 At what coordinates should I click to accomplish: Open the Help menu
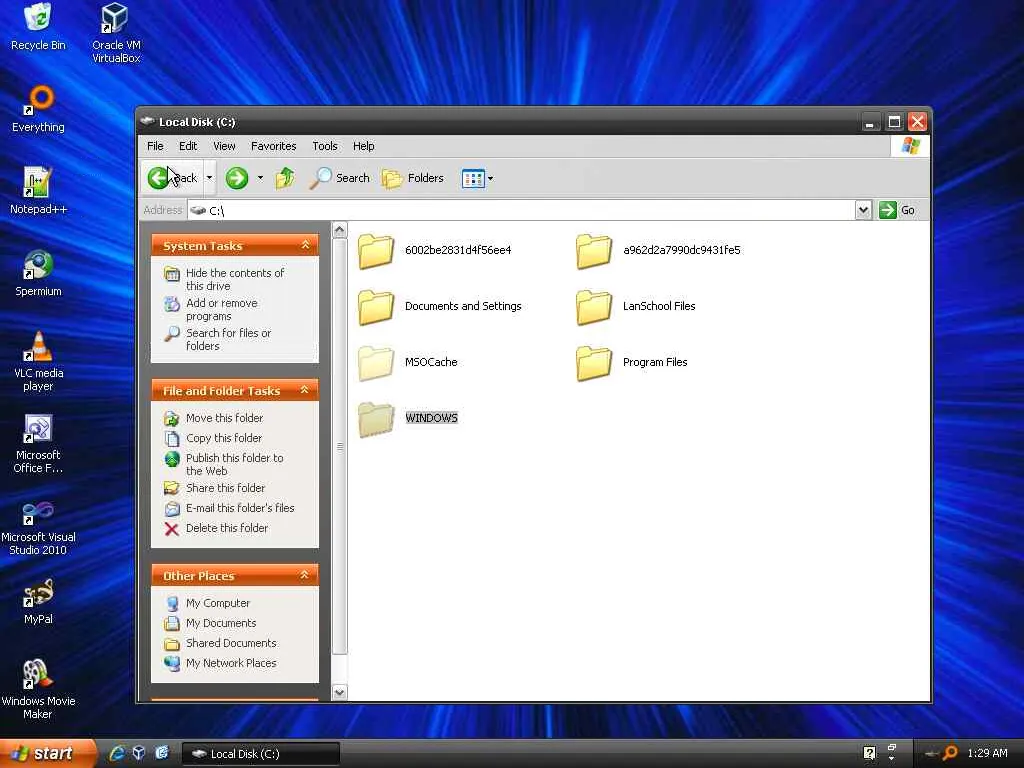364,146
